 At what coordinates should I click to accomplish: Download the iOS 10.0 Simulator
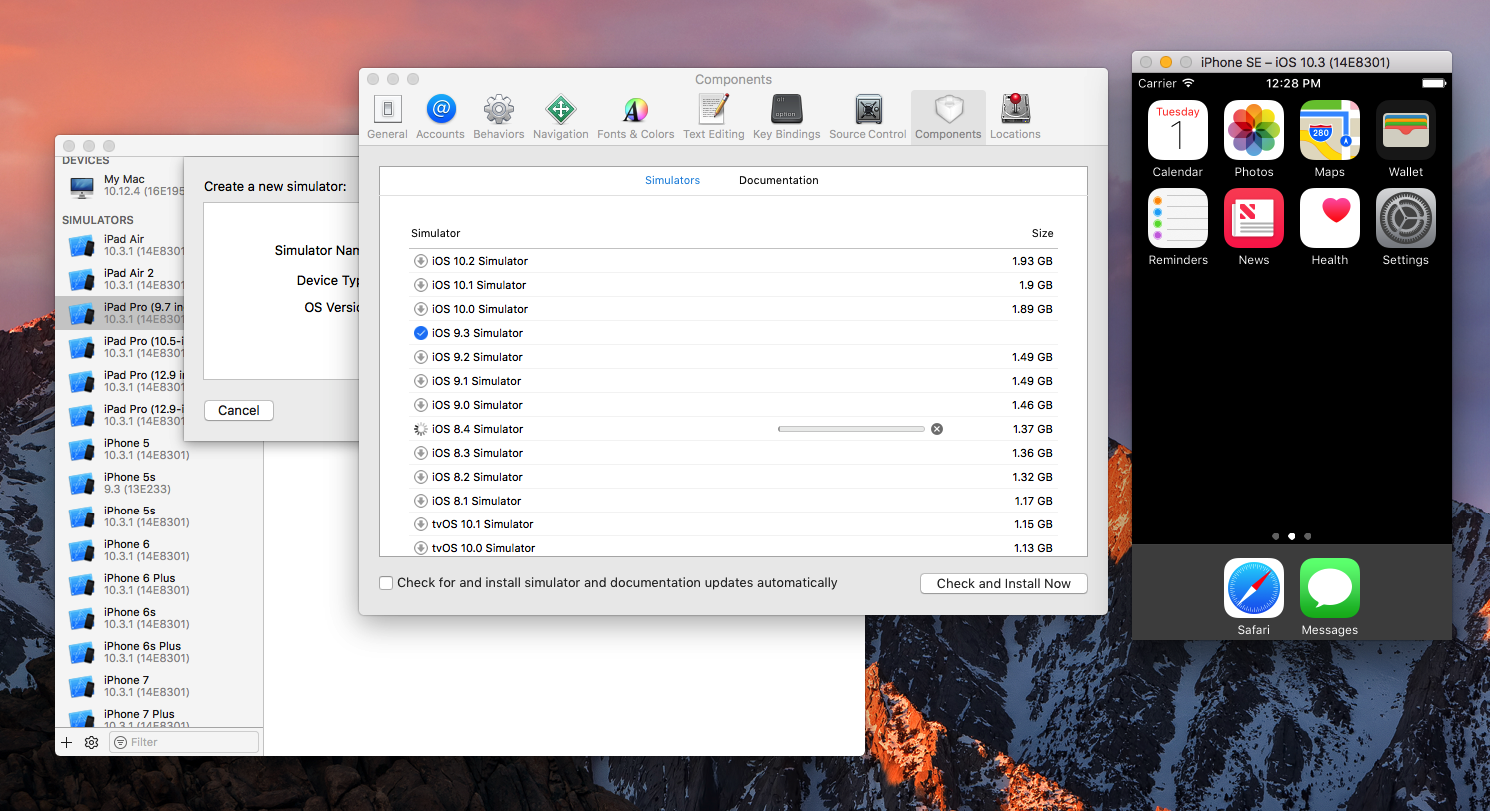pyautogui.click(x=420, y=309)
